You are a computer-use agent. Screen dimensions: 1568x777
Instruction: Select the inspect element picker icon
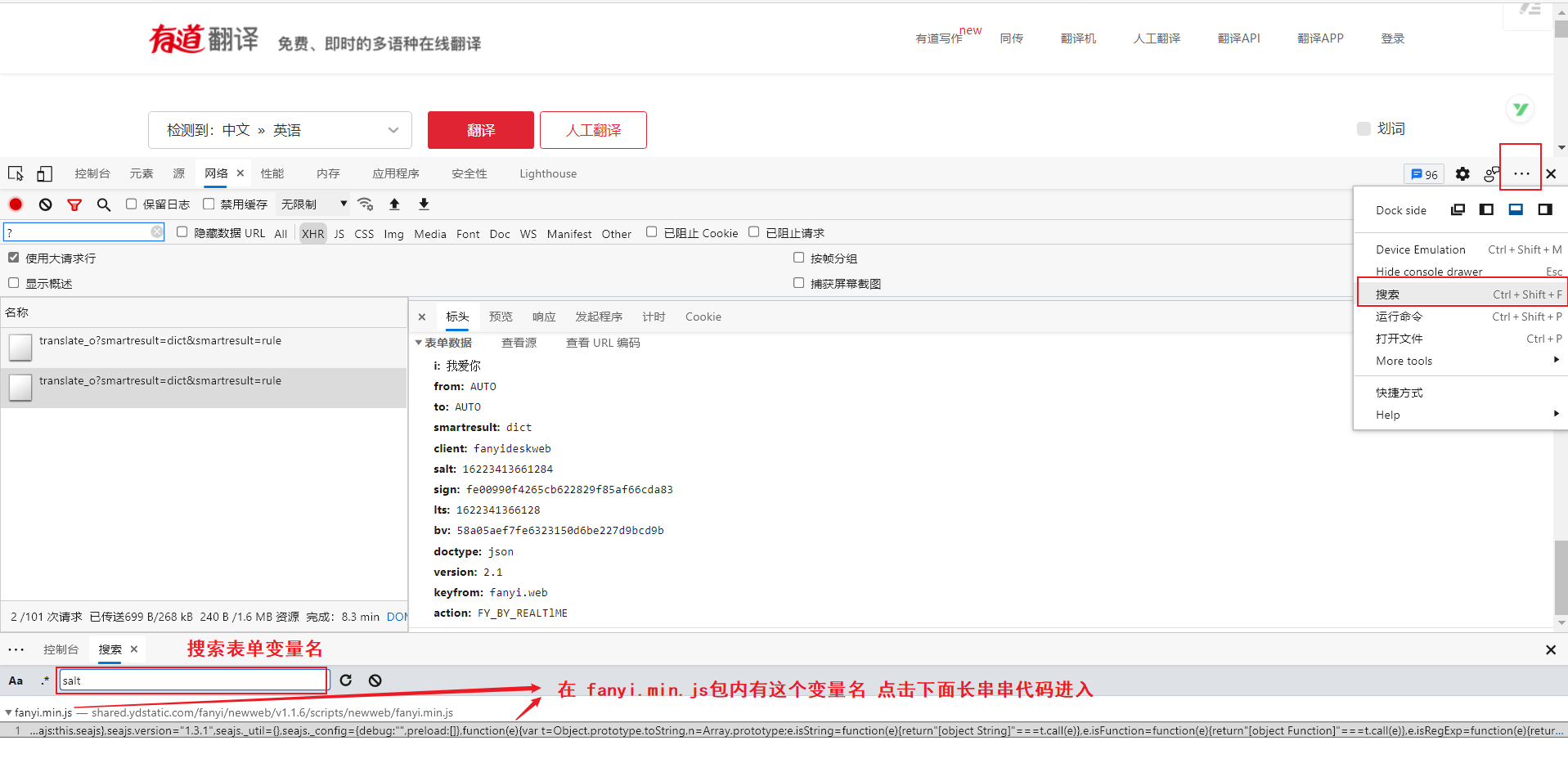[16, 173]
